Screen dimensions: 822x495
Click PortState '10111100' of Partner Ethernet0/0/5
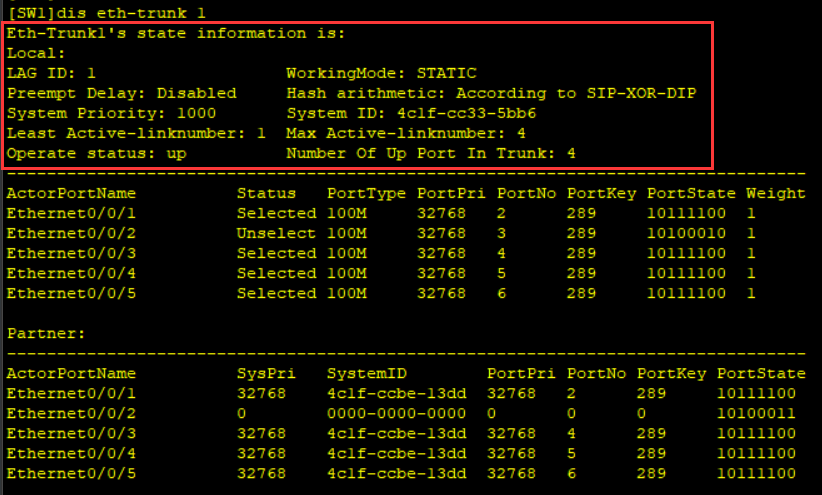click(x=756, y=474)
